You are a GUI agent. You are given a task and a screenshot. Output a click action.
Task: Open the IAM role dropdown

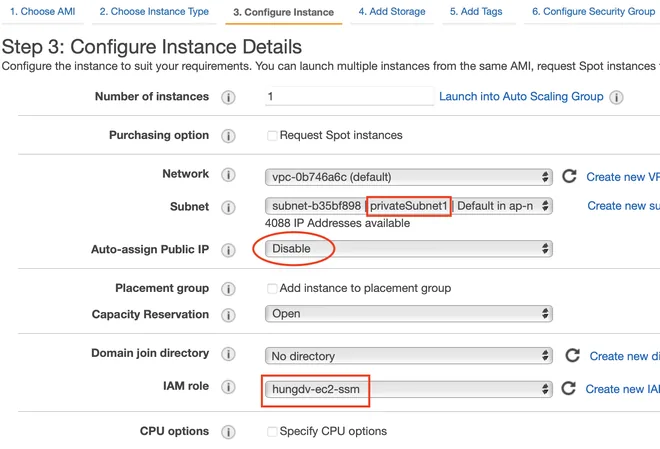click(x=409, y=389)
